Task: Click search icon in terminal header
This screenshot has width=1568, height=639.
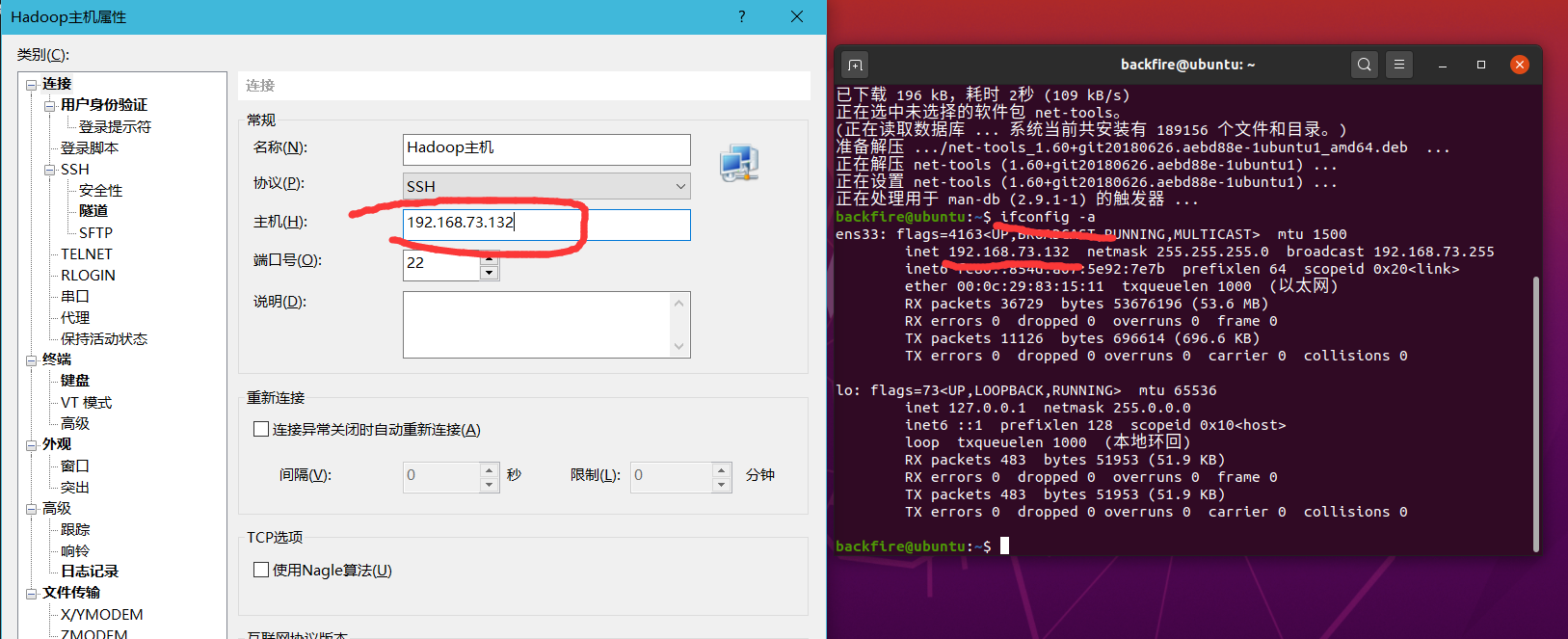Action: pyautogui.click(x=1364, y=65)
